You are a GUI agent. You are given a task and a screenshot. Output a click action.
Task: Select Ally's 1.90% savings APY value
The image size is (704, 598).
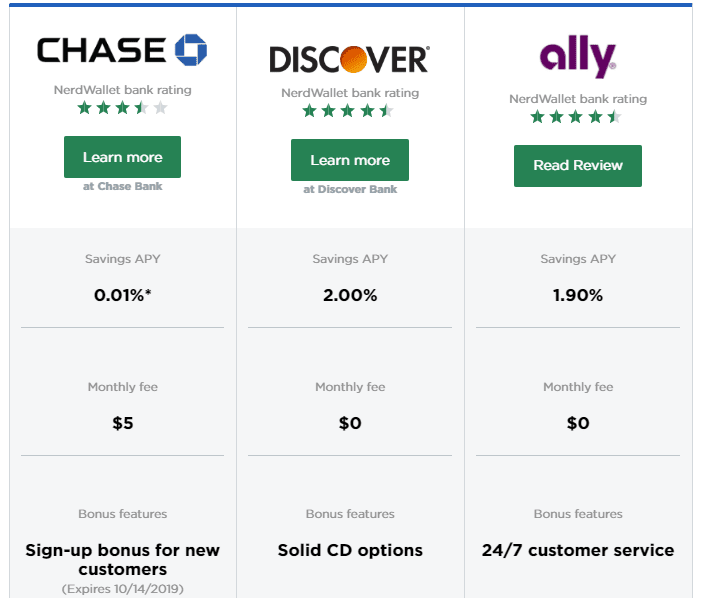pos(578,295)
